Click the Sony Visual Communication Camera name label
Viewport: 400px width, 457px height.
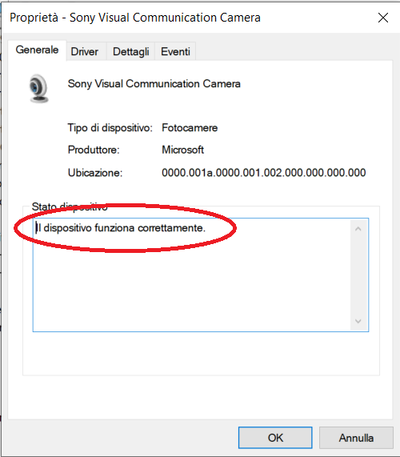[x=154, y=84]
